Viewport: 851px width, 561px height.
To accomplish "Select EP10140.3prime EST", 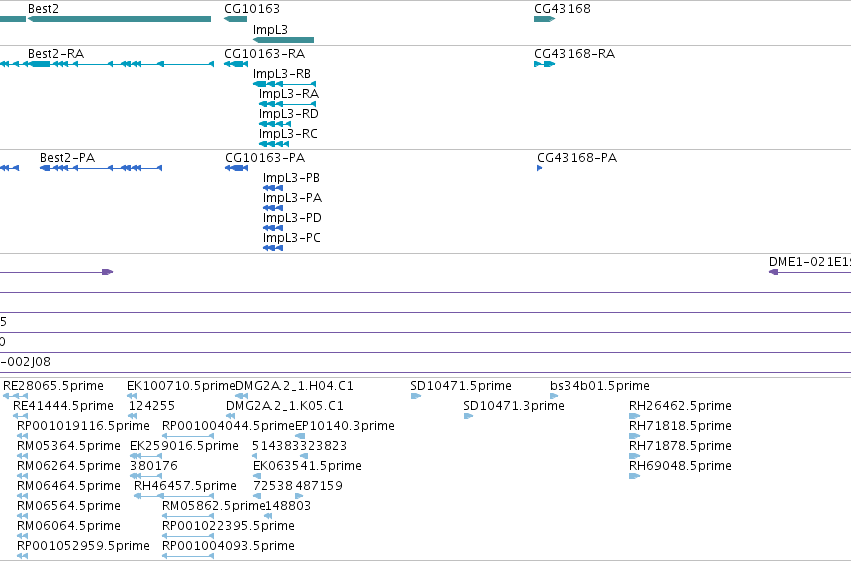I will (x=300, y=436).
